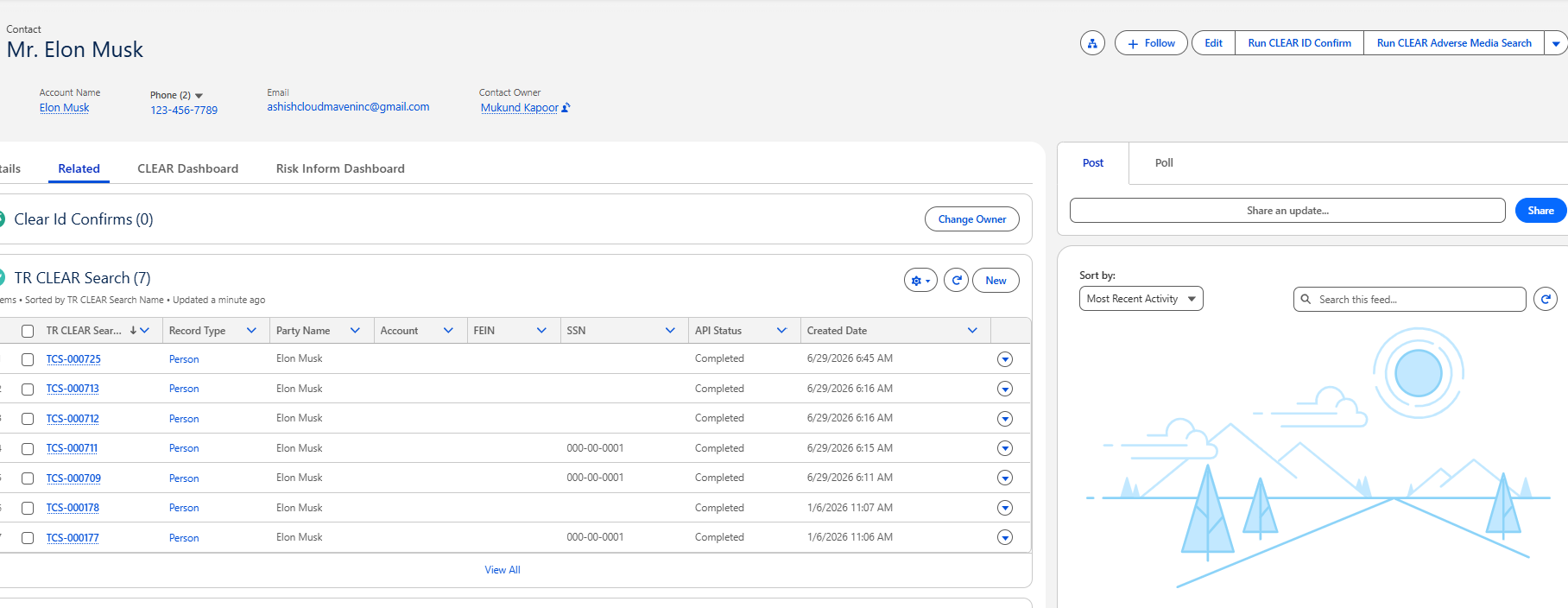Open more actions dropdown beside Adverse Media Search
Screen dimensions: 1568x608
(1556, 43)
